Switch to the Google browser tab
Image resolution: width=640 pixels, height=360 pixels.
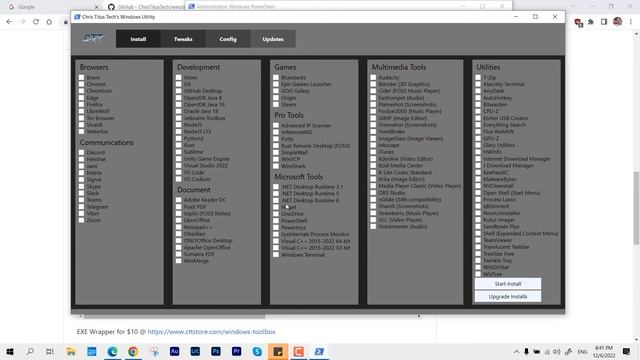coord(53,7)
